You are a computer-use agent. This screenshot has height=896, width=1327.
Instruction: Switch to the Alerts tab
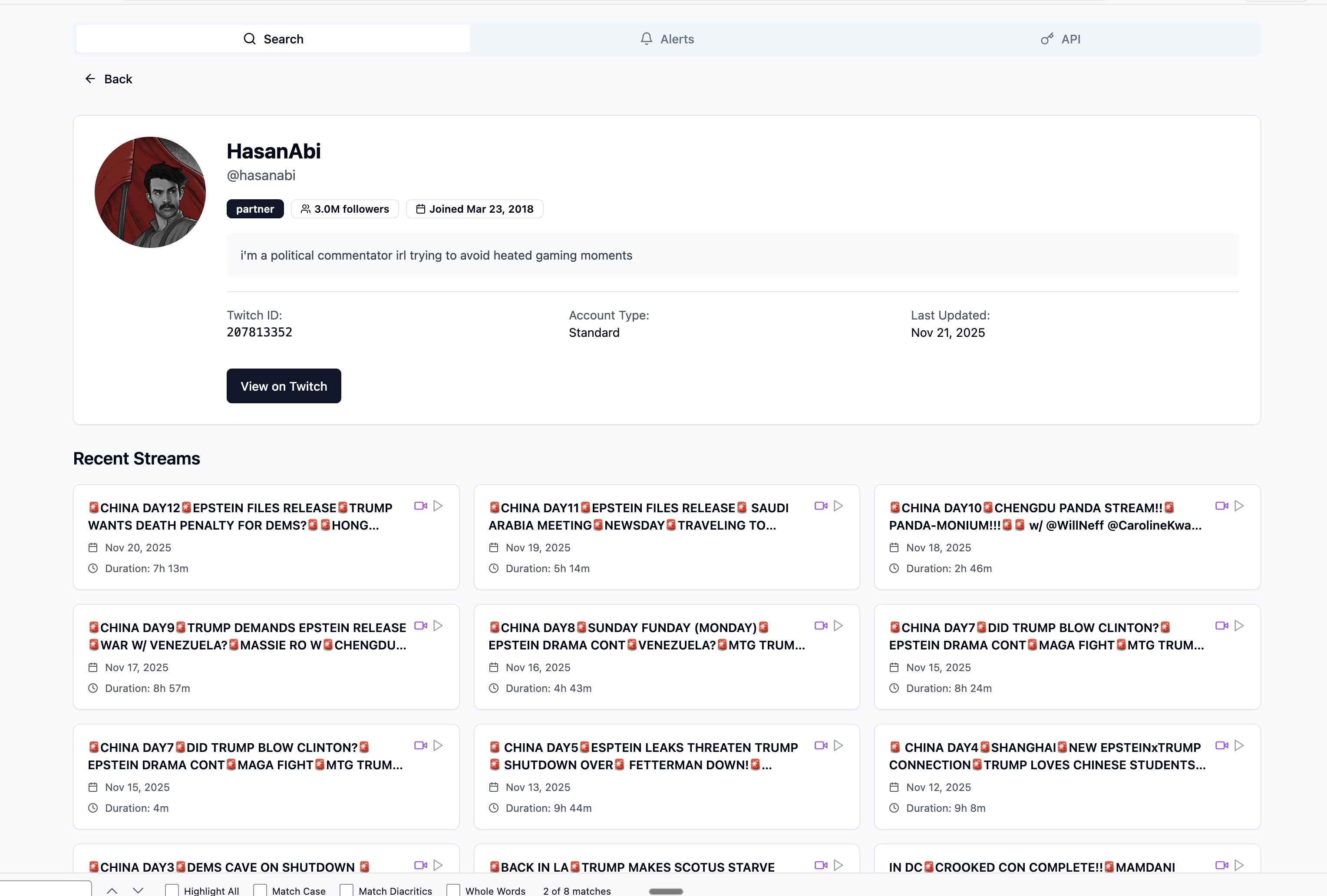pos(667,39)
